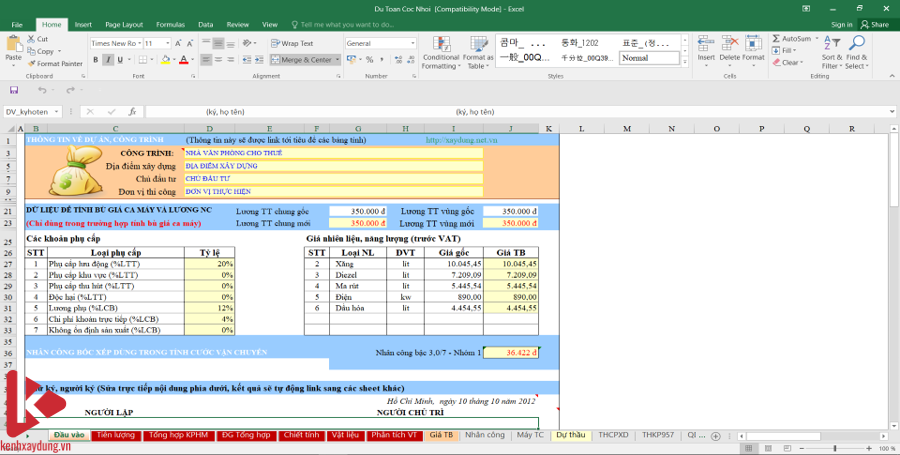Switch to the Page Layout ribbon tab
Image resolution: width=900 pixels, height=455 pixels.
pyautogui.click(x=123, y=23)
